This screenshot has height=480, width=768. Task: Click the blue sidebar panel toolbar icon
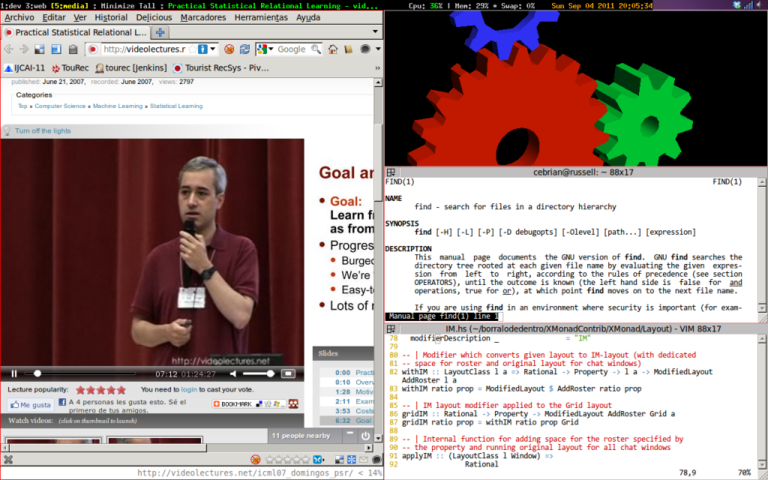point(56,49)
